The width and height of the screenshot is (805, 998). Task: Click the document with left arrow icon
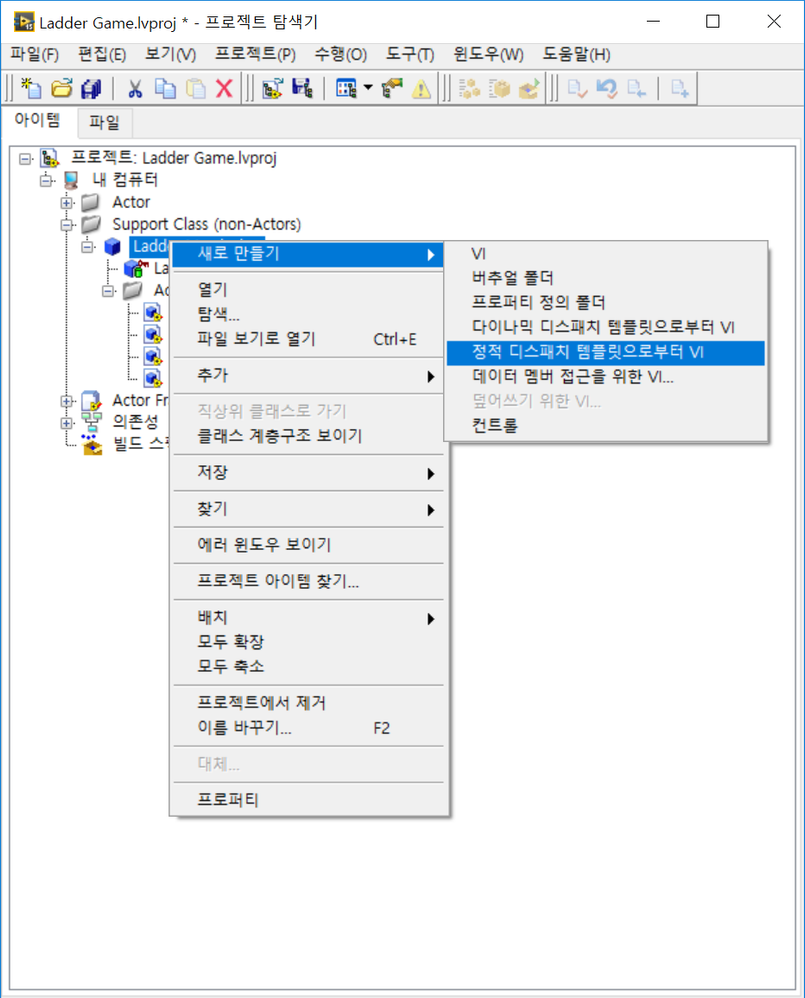636,88
